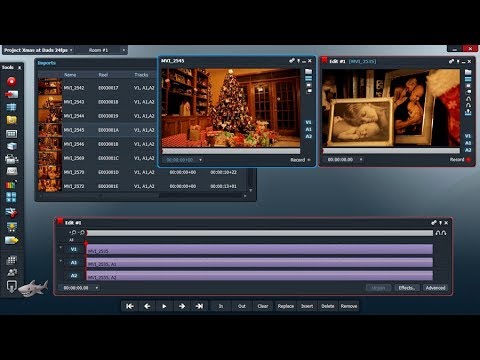480x360 pixels.
Task: Click the Replace button
Action: coord(286,306)
